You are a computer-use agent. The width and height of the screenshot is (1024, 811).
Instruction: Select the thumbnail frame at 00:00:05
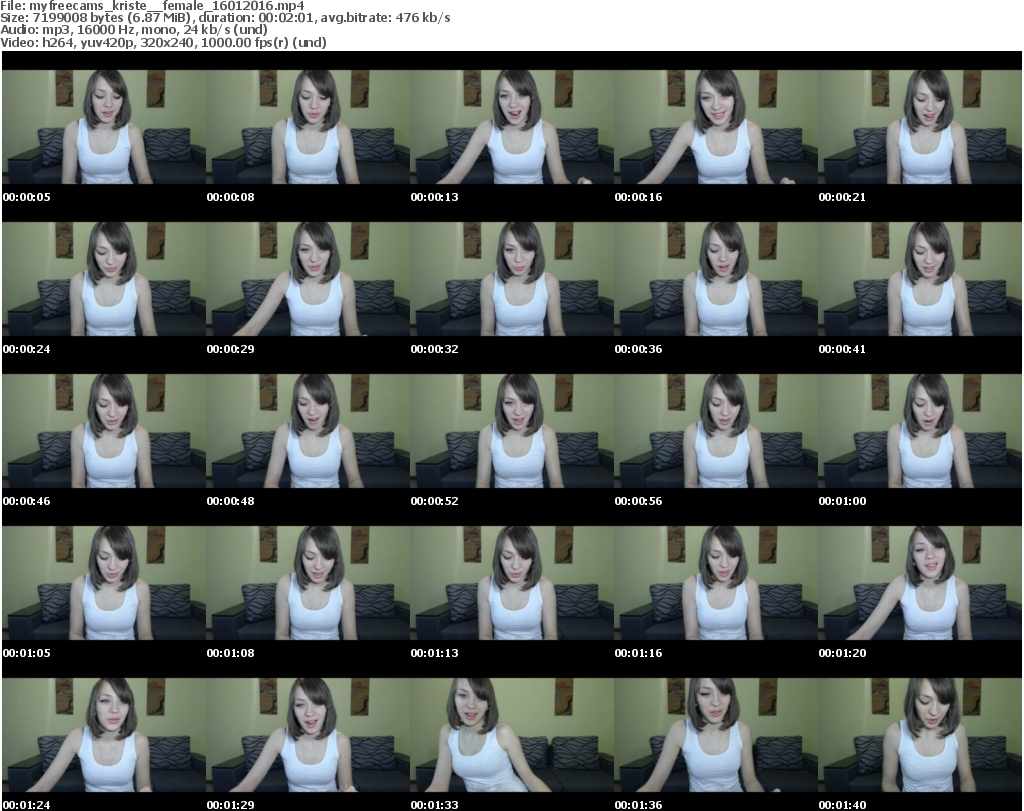(x=104, y=127)
